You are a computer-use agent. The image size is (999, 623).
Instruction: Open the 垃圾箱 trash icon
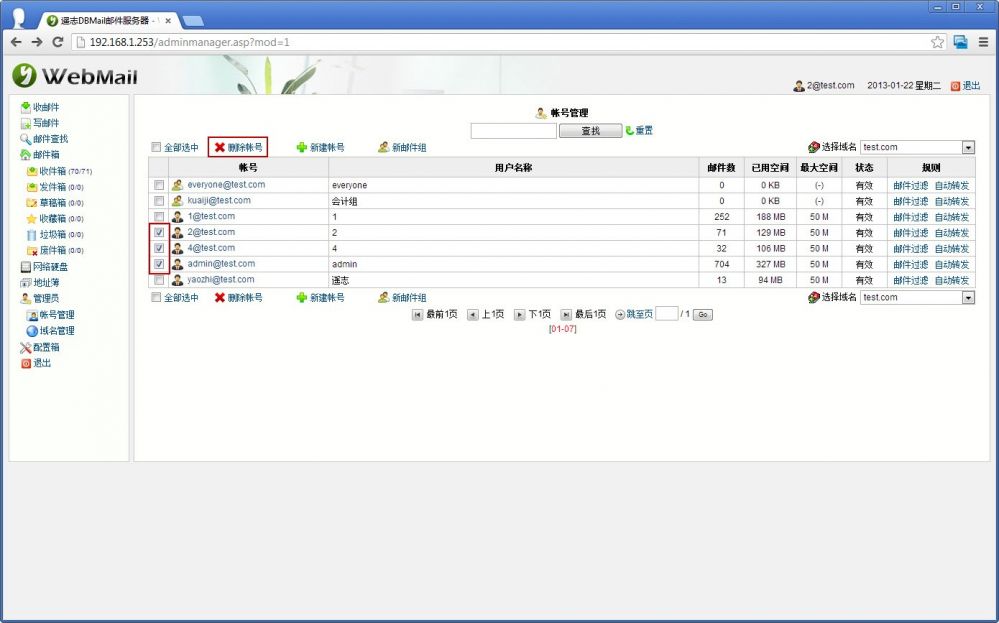(32, 234)
